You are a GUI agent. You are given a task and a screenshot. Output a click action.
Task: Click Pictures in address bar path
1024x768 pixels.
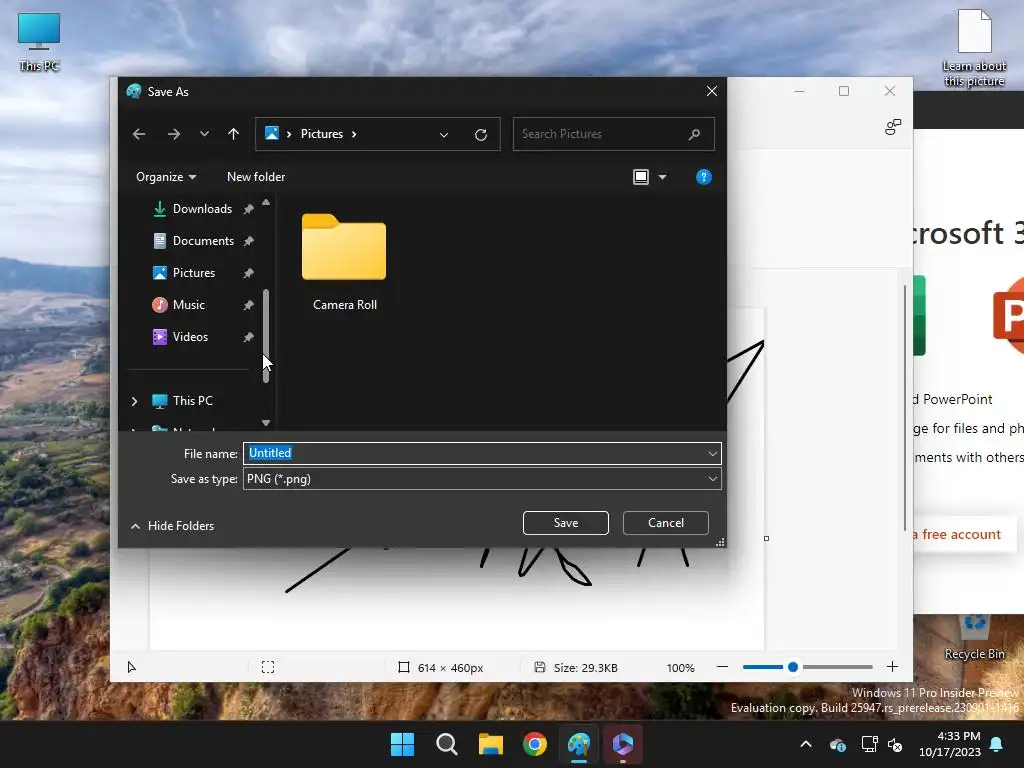(321, 134)
